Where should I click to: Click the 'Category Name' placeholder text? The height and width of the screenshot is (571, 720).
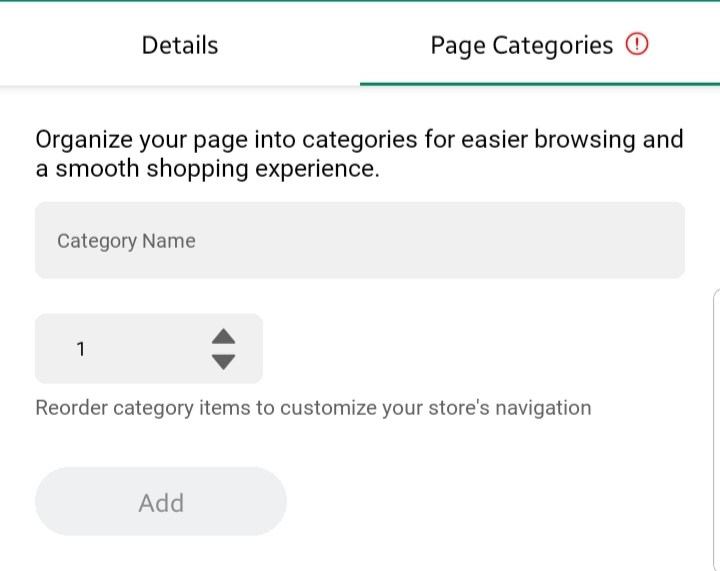(x=126, y=241)
